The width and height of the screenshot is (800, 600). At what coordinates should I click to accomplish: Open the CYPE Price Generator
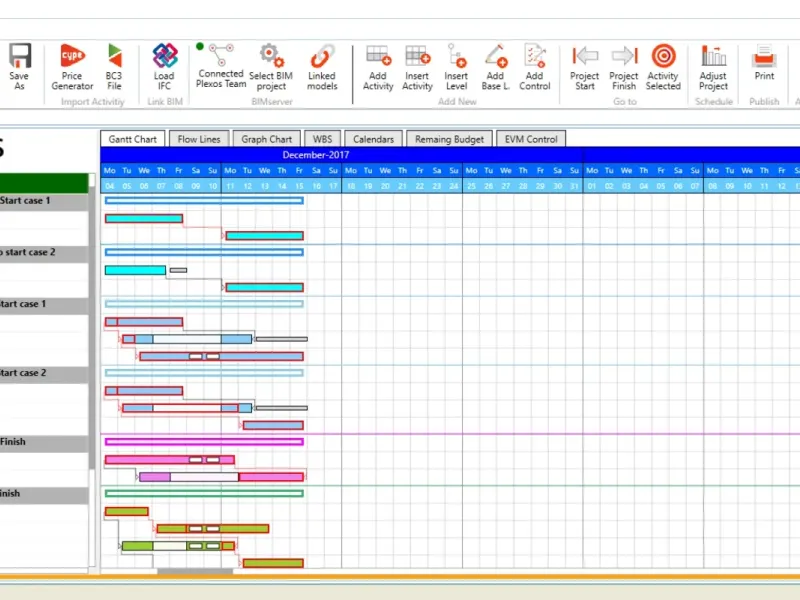[72, 67]
